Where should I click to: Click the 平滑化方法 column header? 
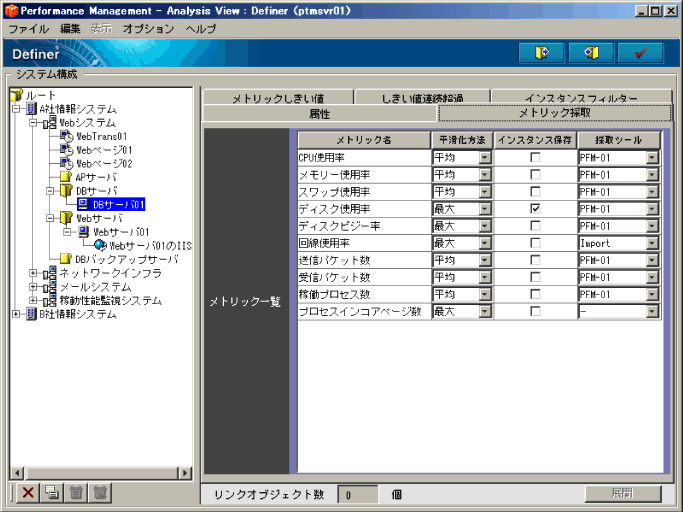[462, 140]
